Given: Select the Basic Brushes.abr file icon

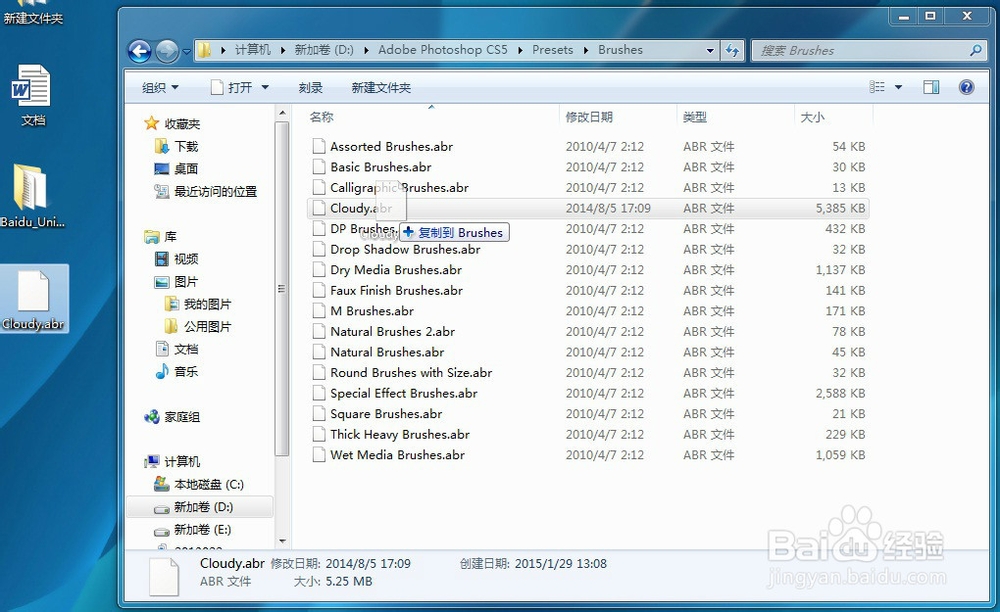Looking at the screenshot, I should pyautogui.click(x=319, y=167).
